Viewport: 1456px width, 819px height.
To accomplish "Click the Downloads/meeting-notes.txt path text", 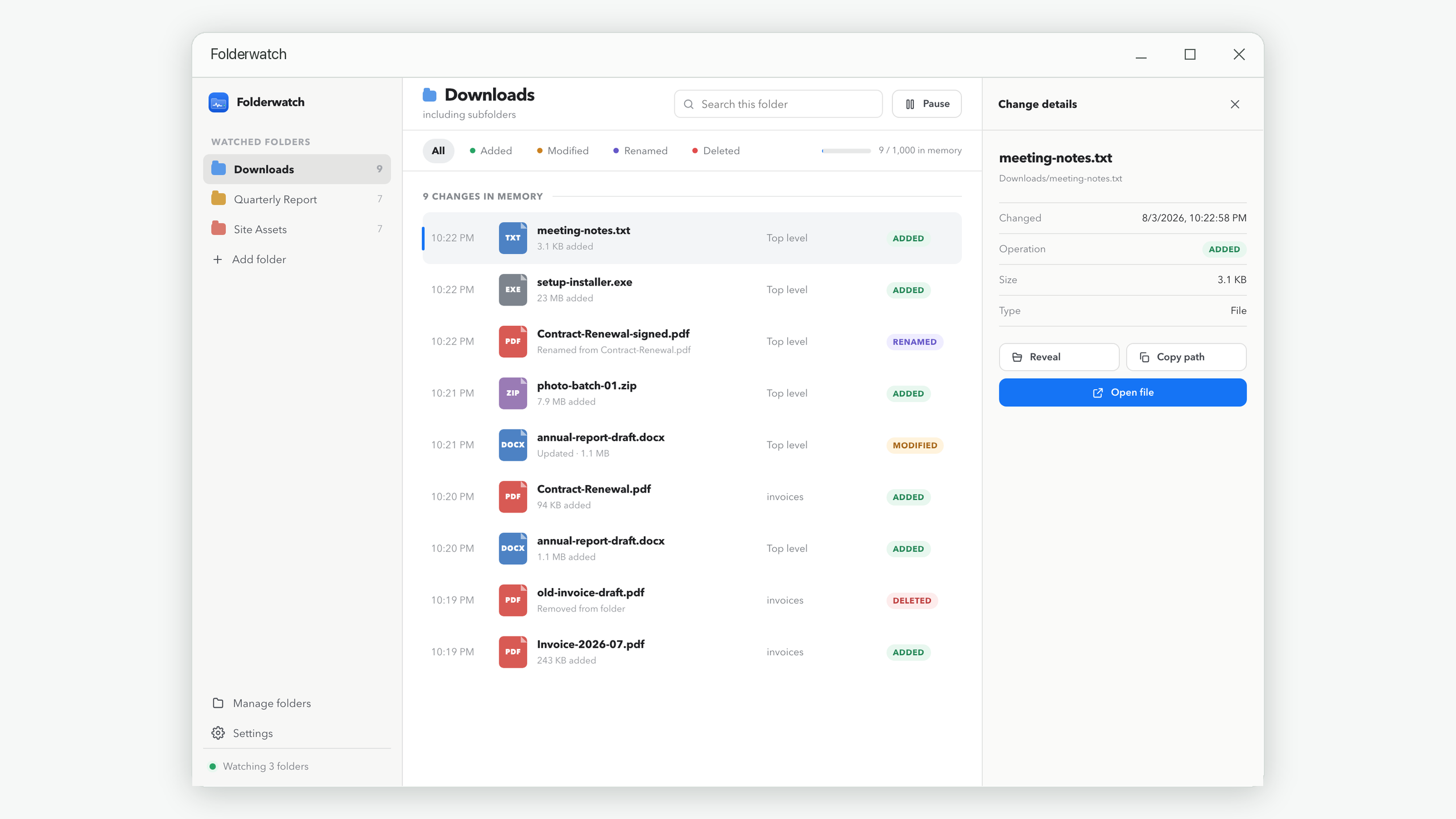I will 1060,179.
